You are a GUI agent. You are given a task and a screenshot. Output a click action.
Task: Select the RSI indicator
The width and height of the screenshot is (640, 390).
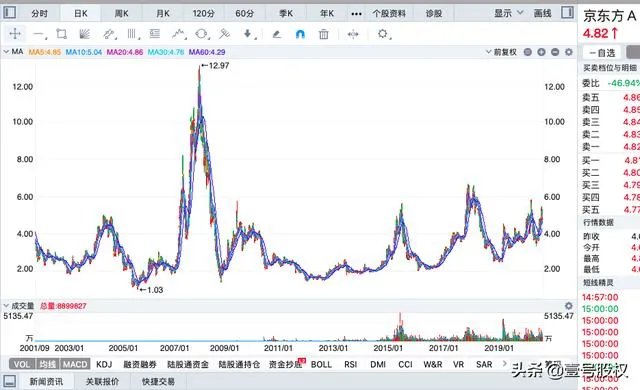pos(351,364)
